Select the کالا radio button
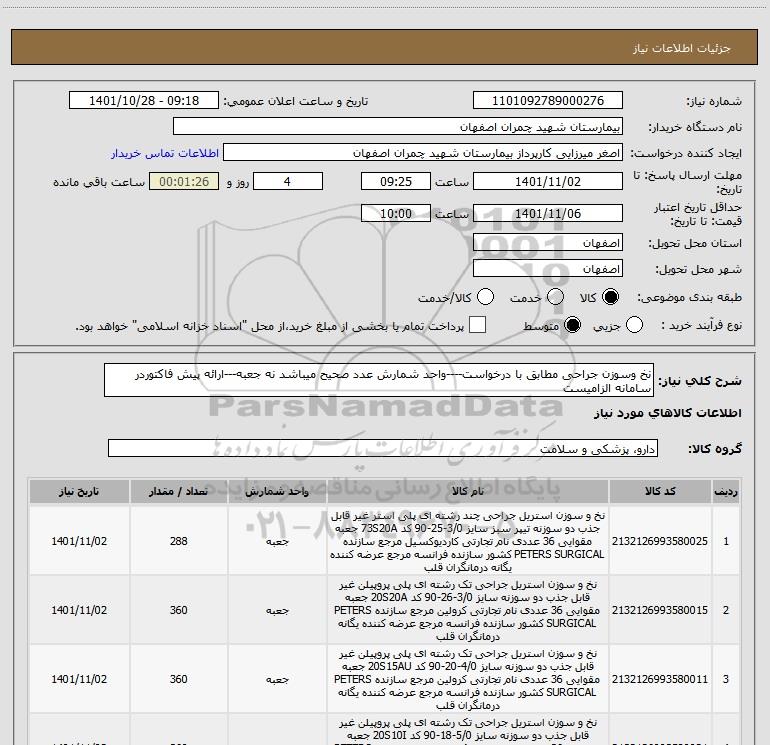770x745 pixels. [610, 297]
